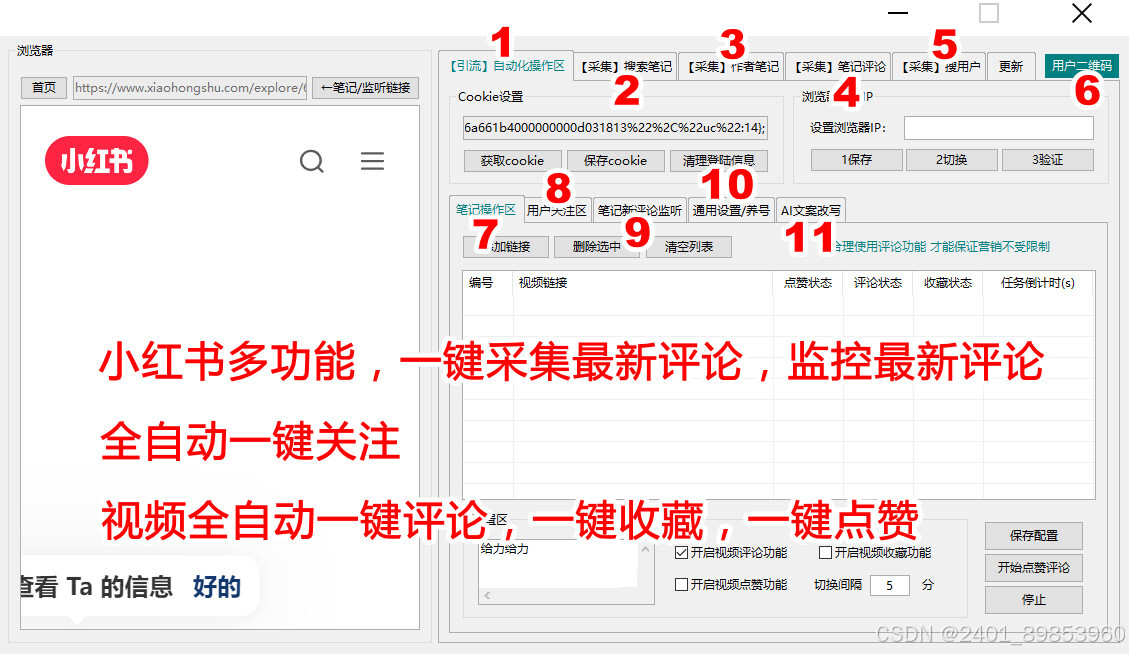Click the 清空列表 button
Viewport: 1129px width, 654px height.
689,246
